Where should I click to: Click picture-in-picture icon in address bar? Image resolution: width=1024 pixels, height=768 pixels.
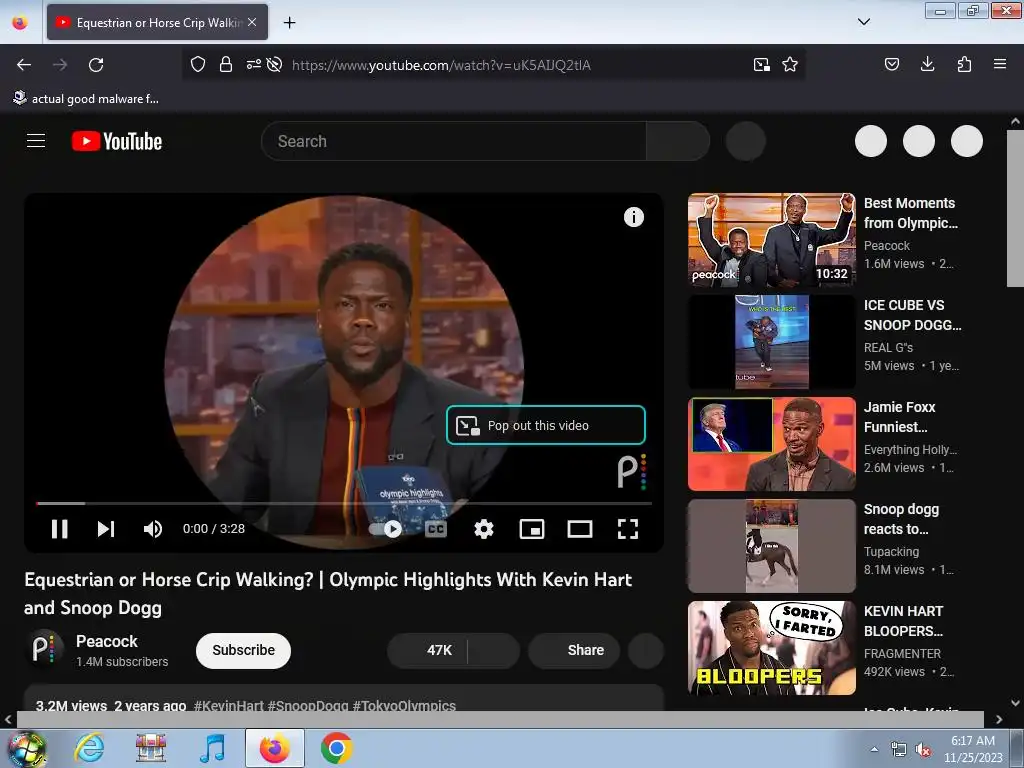tap(761, 64)
